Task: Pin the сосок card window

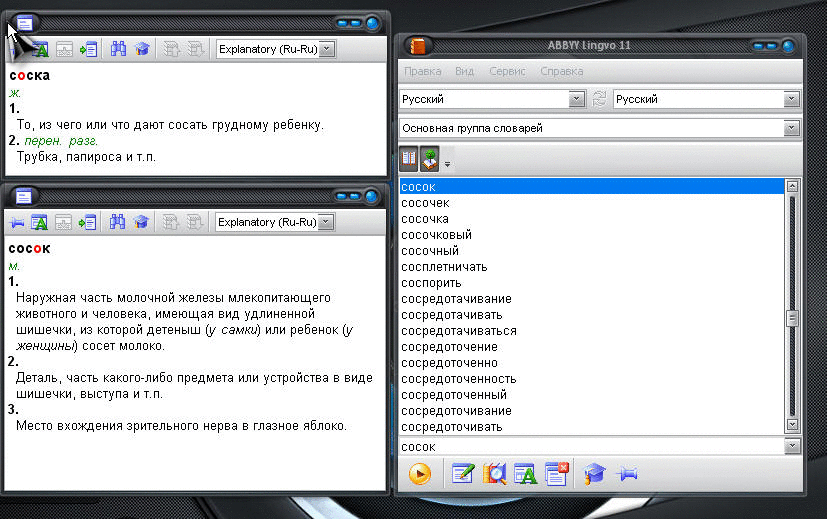Action: pos(17,223)
